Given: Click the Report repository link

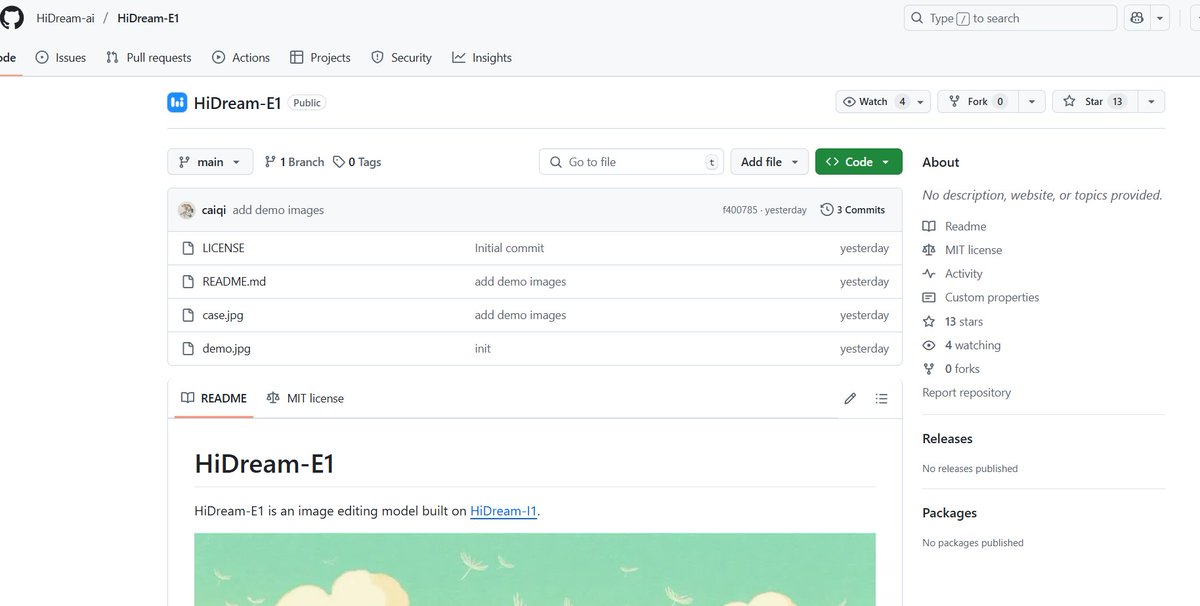Looking at the screenshot, I should point(966,393).
